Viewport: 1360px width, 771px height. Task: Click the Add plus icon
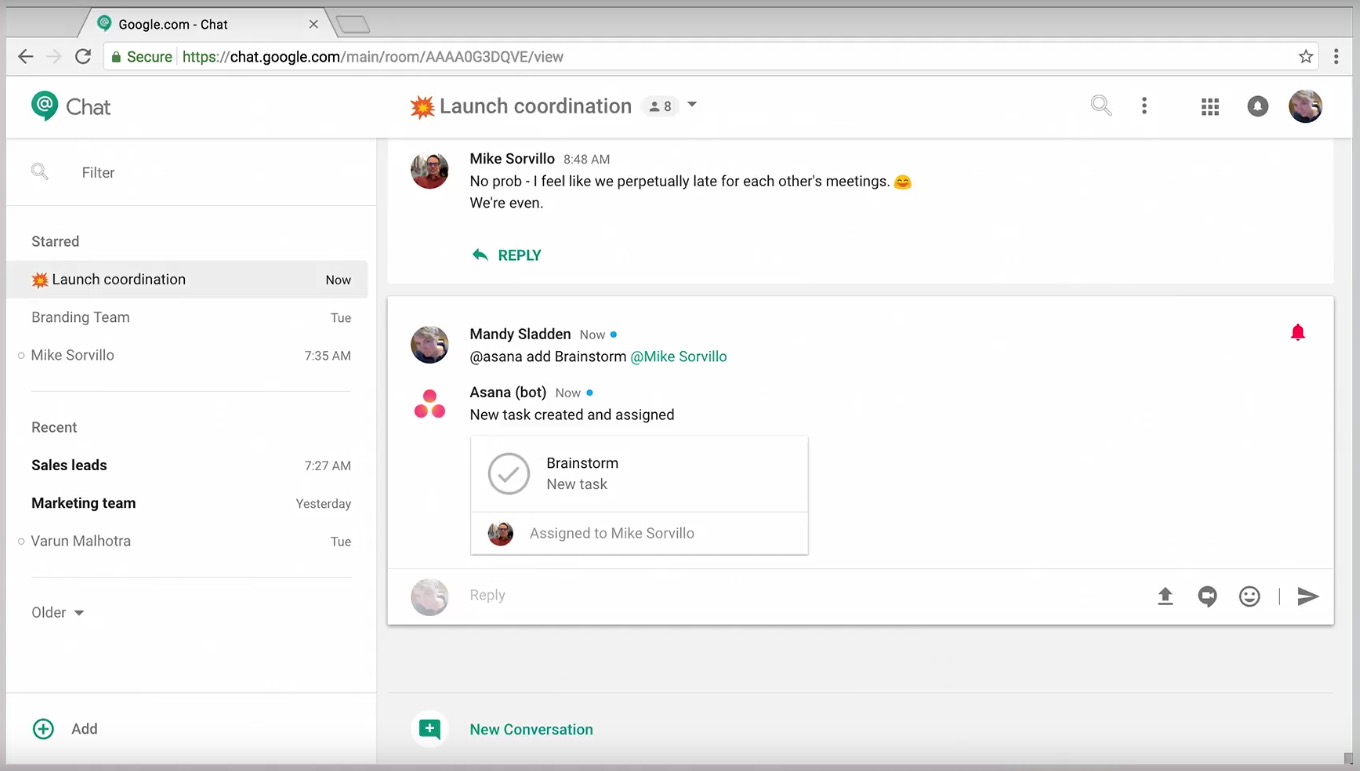point(43,729)
